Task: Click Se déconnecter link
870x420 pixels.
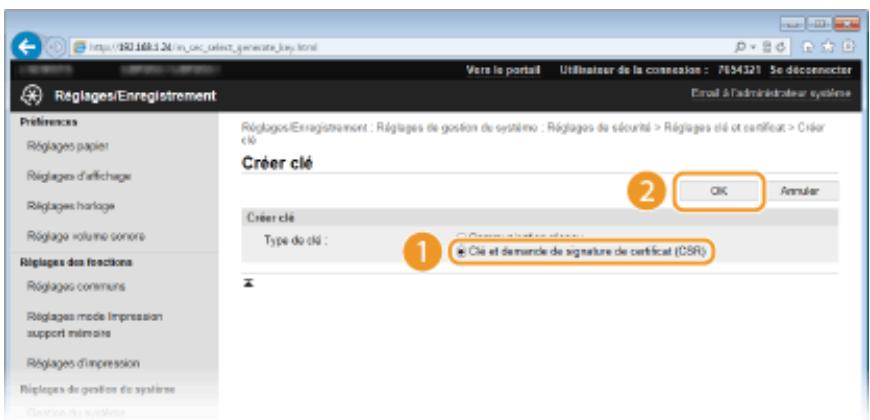Action: pos(811,70)
